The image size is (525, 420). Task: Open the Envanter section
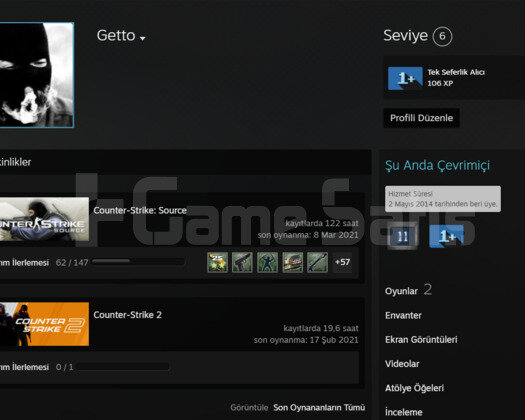click(x=403, y=316)
